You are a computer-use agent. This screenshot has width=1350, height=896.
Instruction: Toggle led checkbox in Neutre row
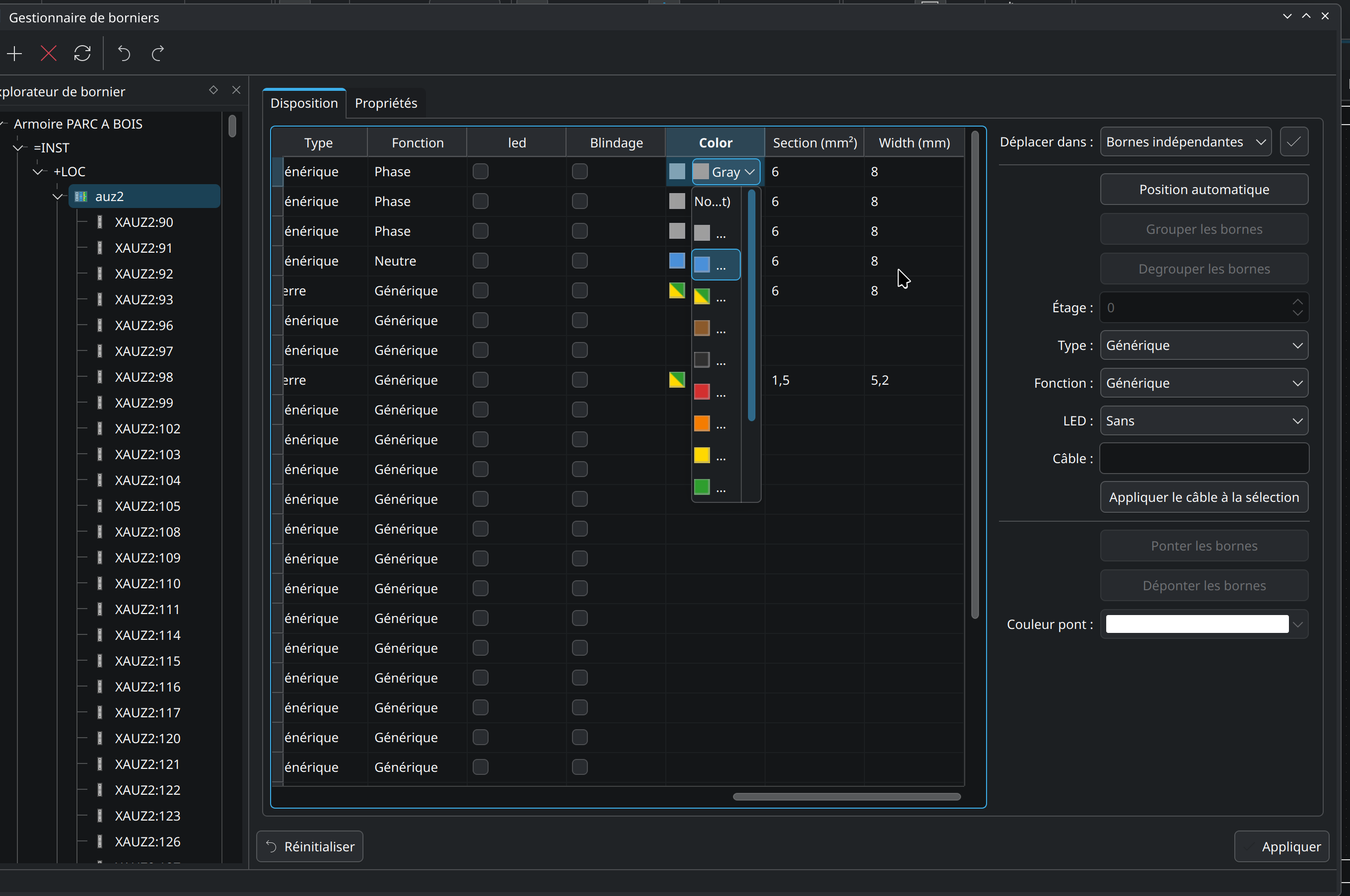point(481,261)
